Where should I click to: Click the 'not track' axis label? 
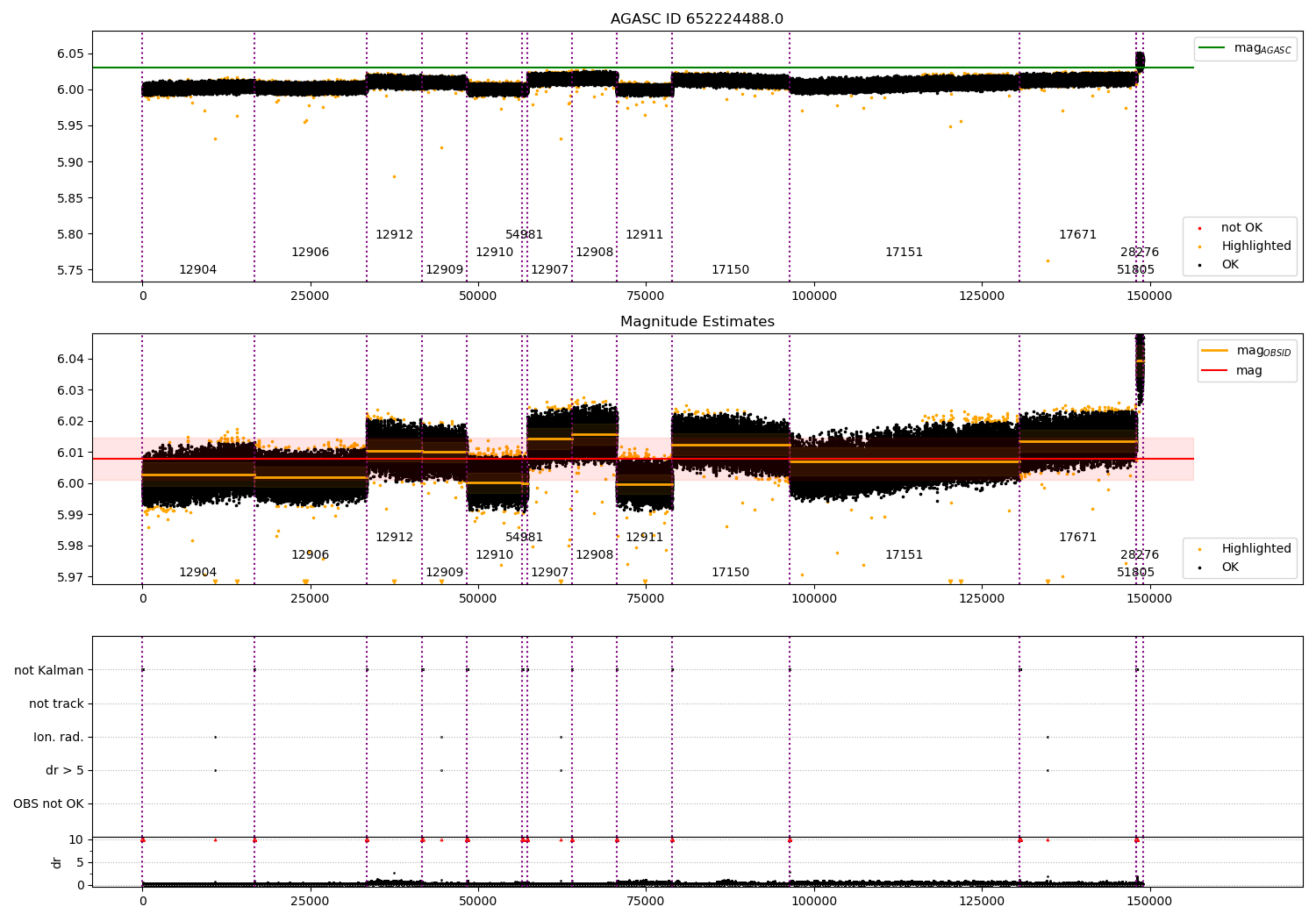[x=56, y=703]
